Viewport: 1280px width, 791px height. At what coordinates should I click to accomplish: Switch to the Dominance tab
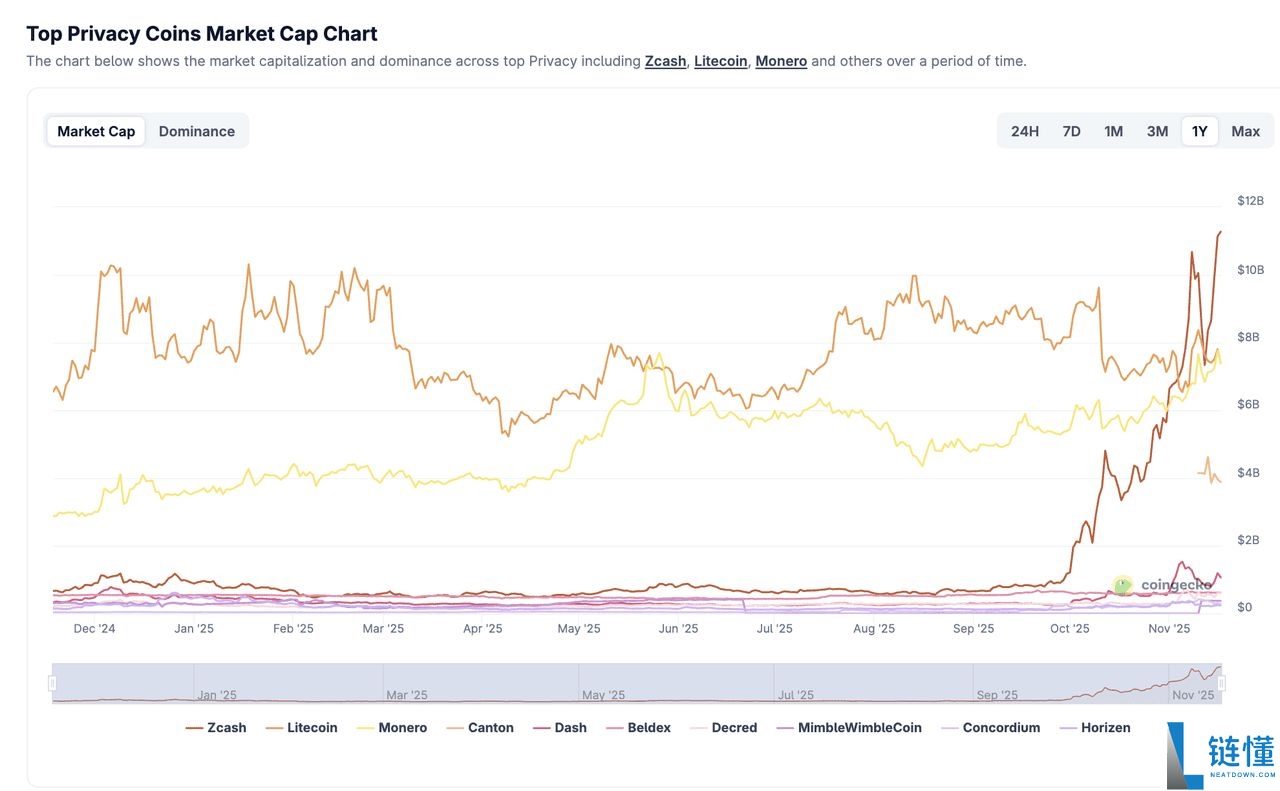pos(197,130)
